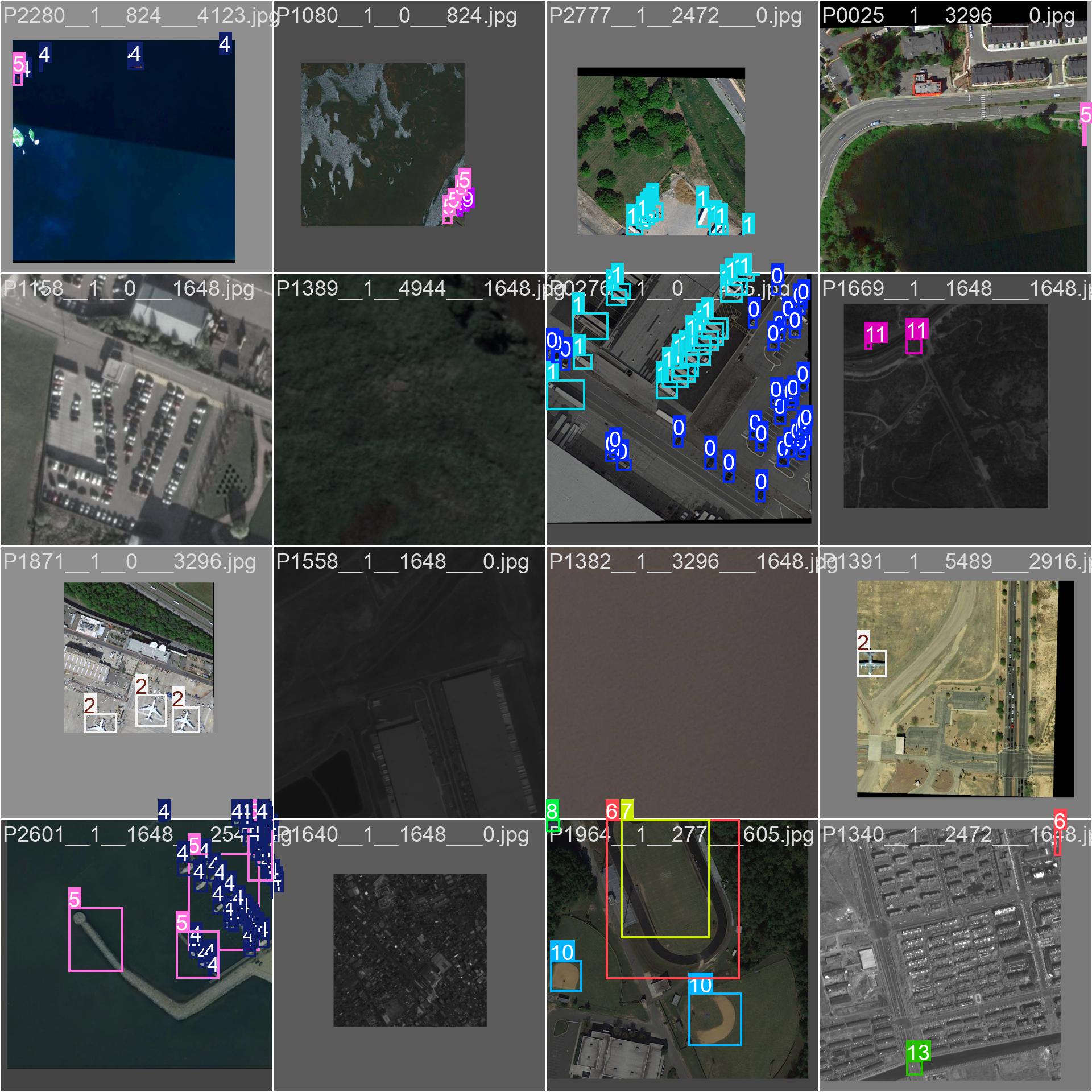
Task: Click yellow box labeled 7 on field
Action: point(665,879)
